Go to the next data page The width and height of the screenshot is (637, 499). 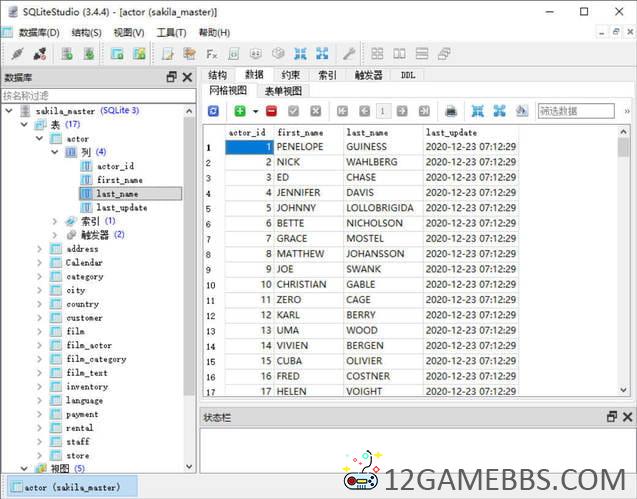403,111
